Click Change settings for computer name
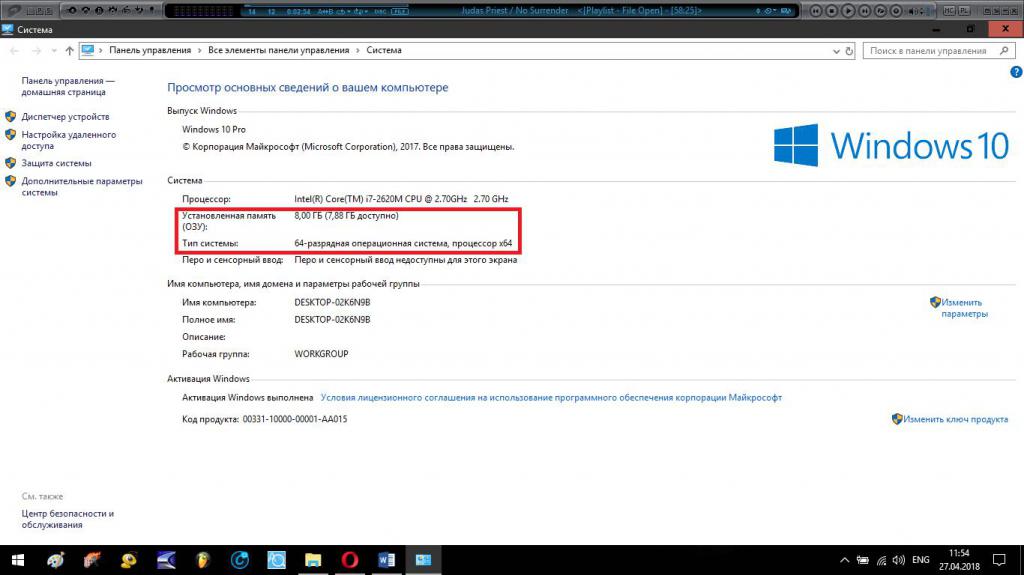1024x575 pixels. click(964, 308)
